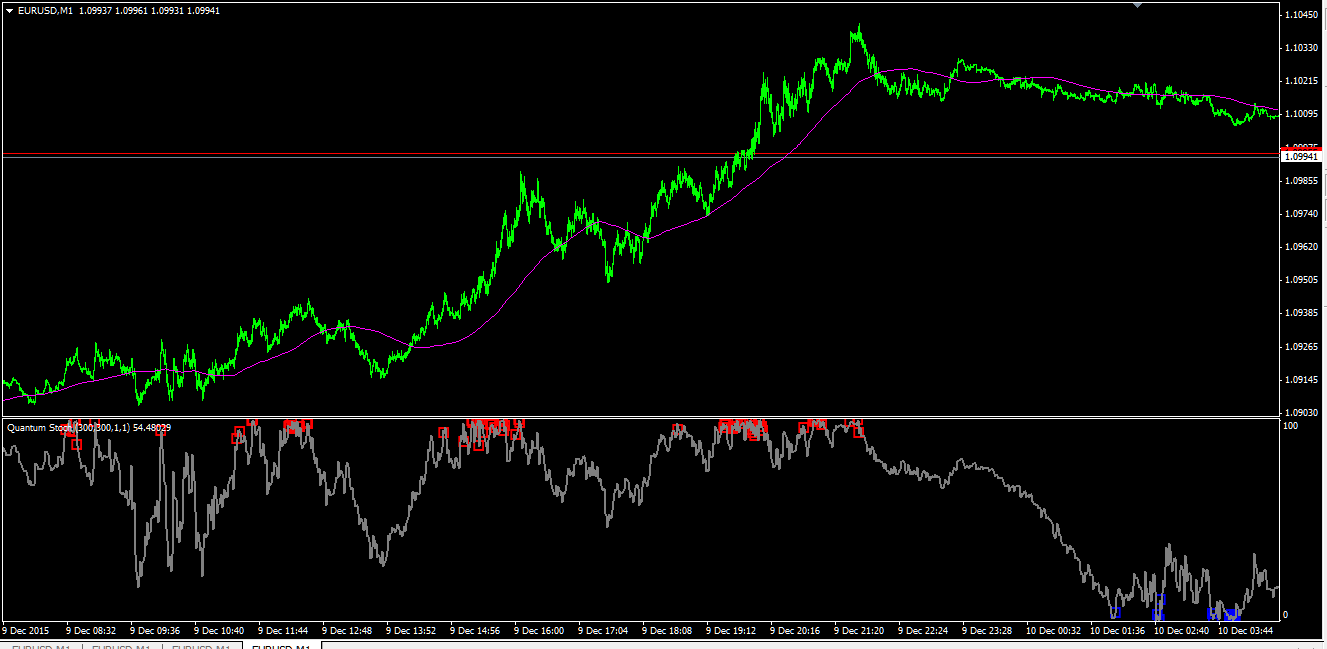This screenshot has height=649, width=1327.
Task: Click time axis label 9 Dec 20:16
Action: (x=795, y=631)
